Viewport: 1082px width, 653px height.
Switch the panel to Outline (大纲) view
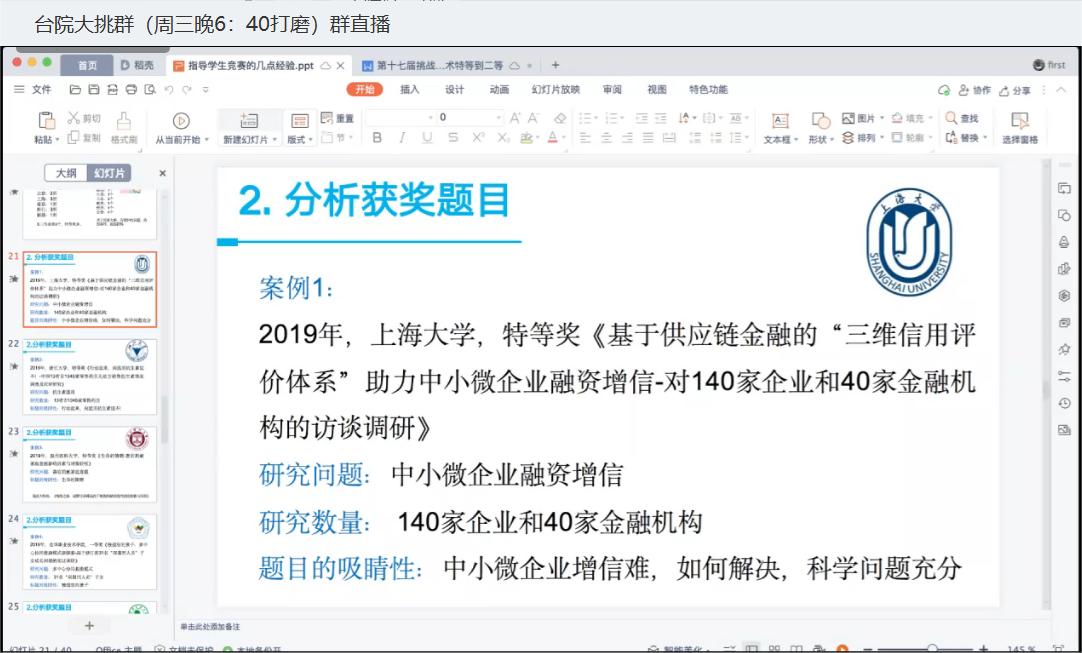(x=66, y=173)
